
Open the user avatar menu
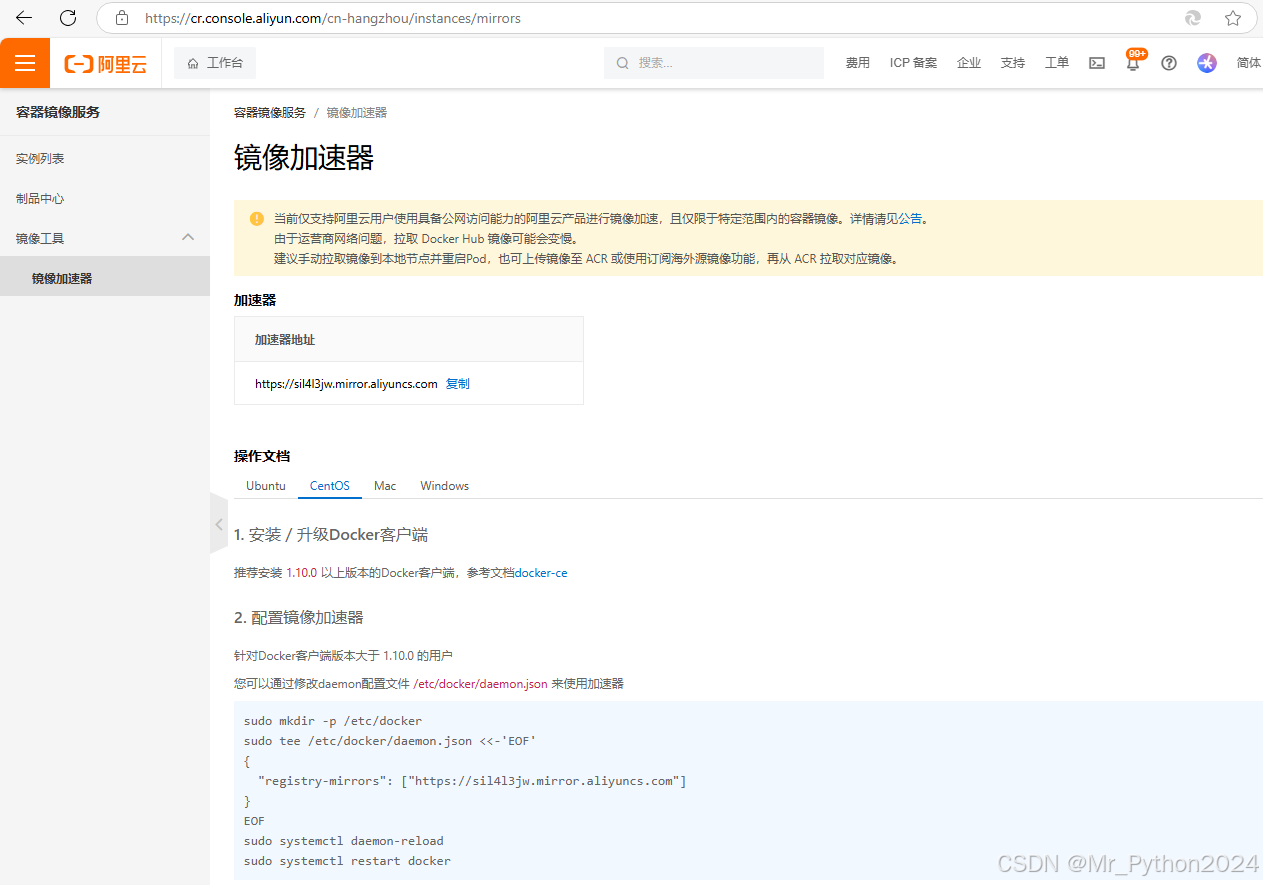click(x=1207, y=63)
